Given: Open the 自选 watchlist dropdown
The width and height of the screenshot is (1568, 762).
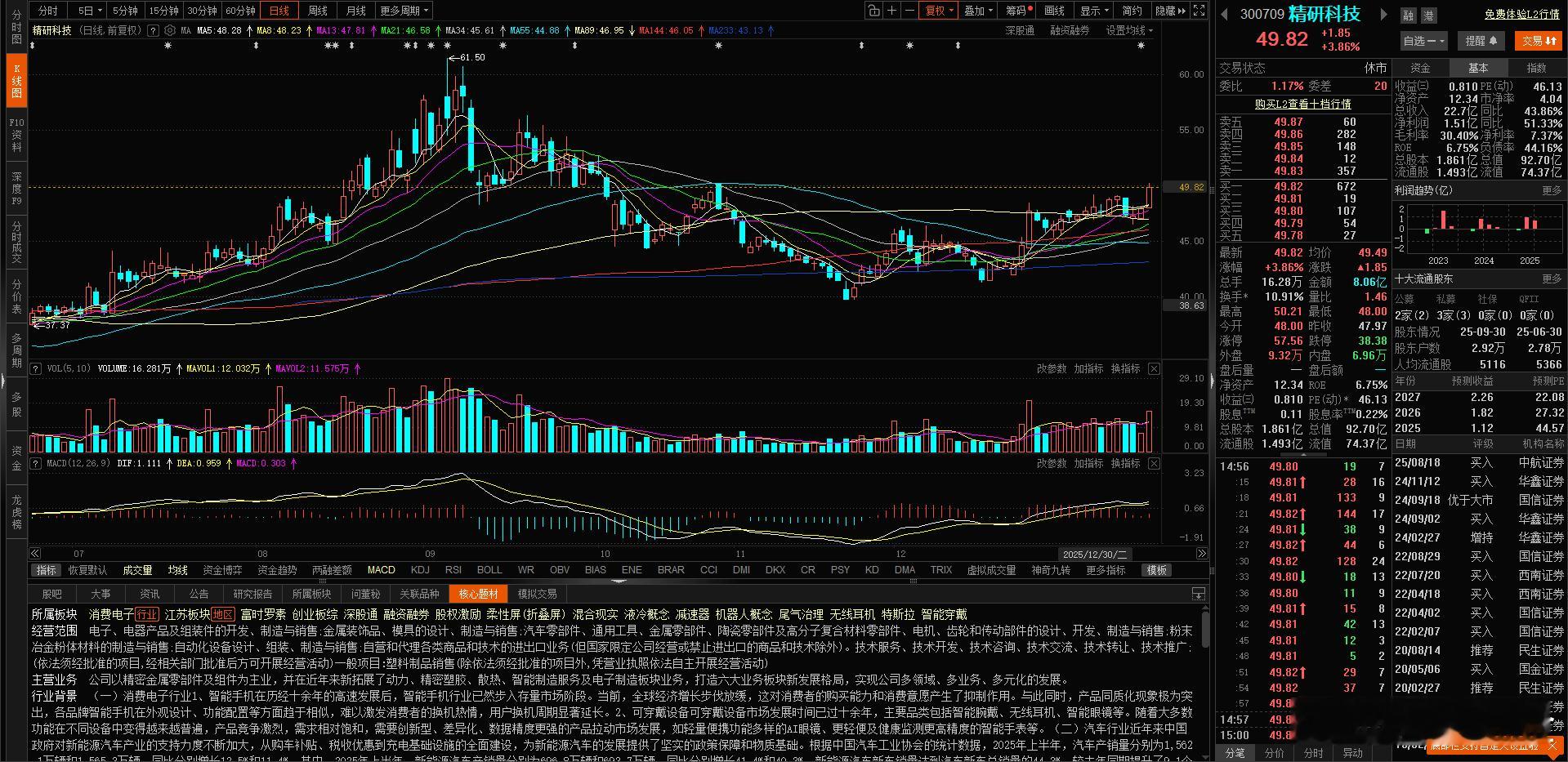Looking at the screenshot, I should pyautogui.click(x=1423, y=41).
